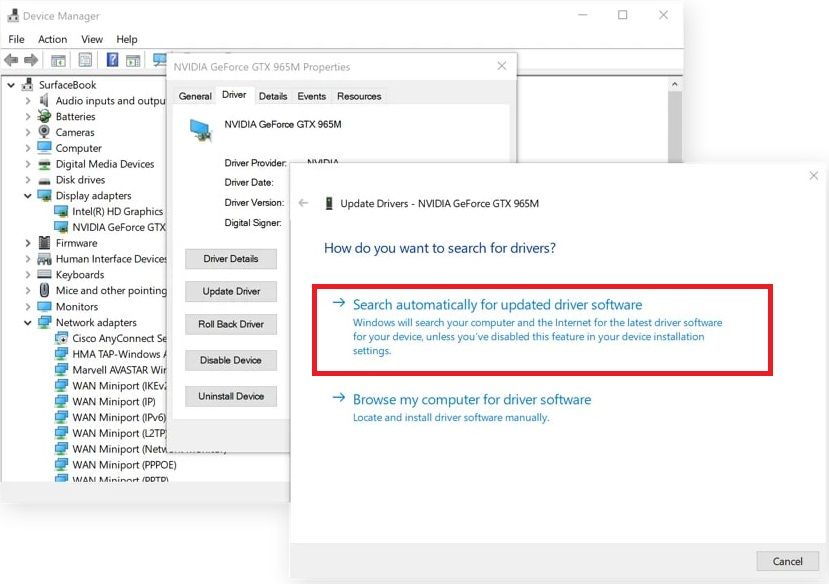Click the Uninstall Device button
This screenshot has width=829, height=584.
point(231,396)
